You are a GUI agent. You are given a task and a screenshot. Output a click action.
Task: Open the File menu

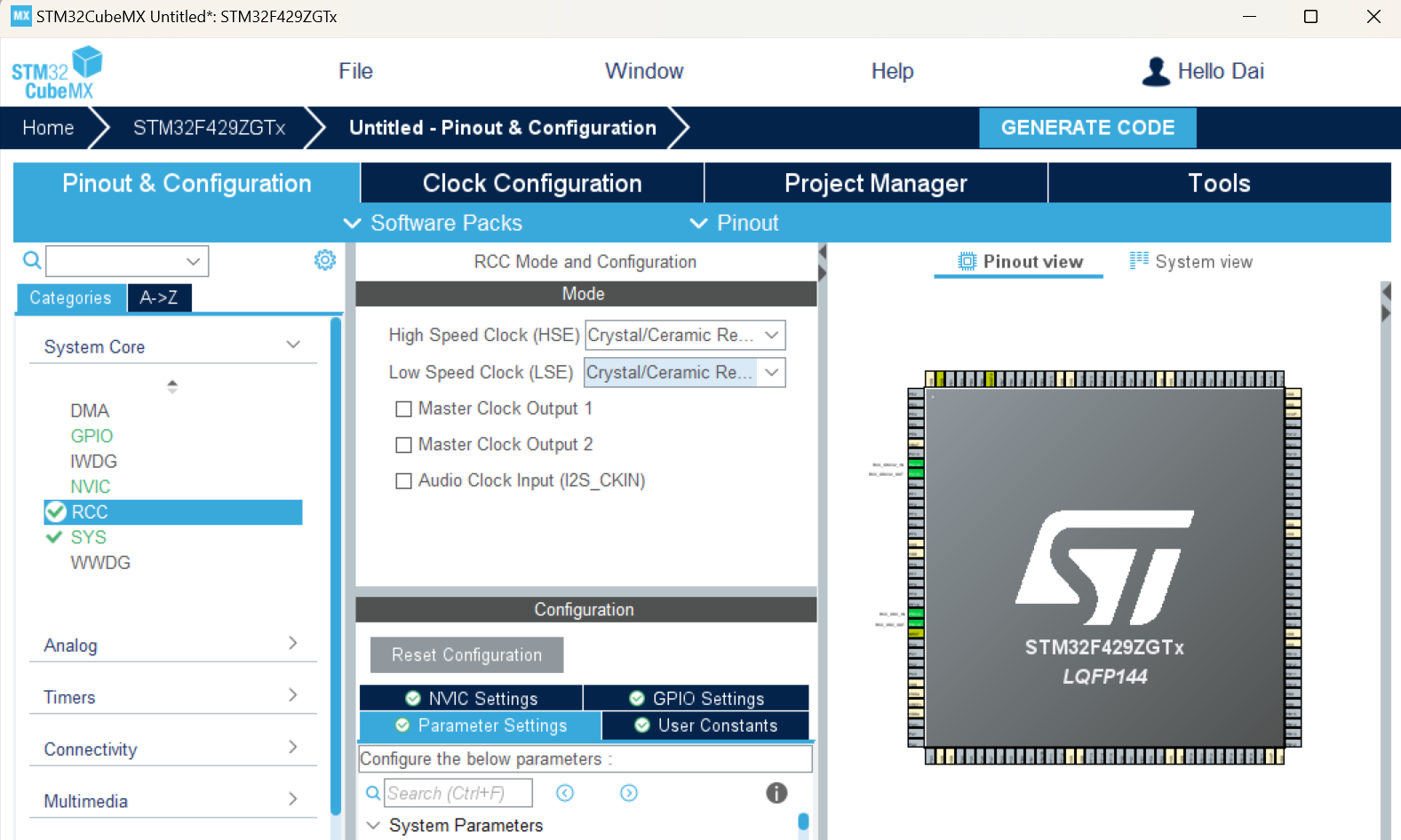click(355, 71)
